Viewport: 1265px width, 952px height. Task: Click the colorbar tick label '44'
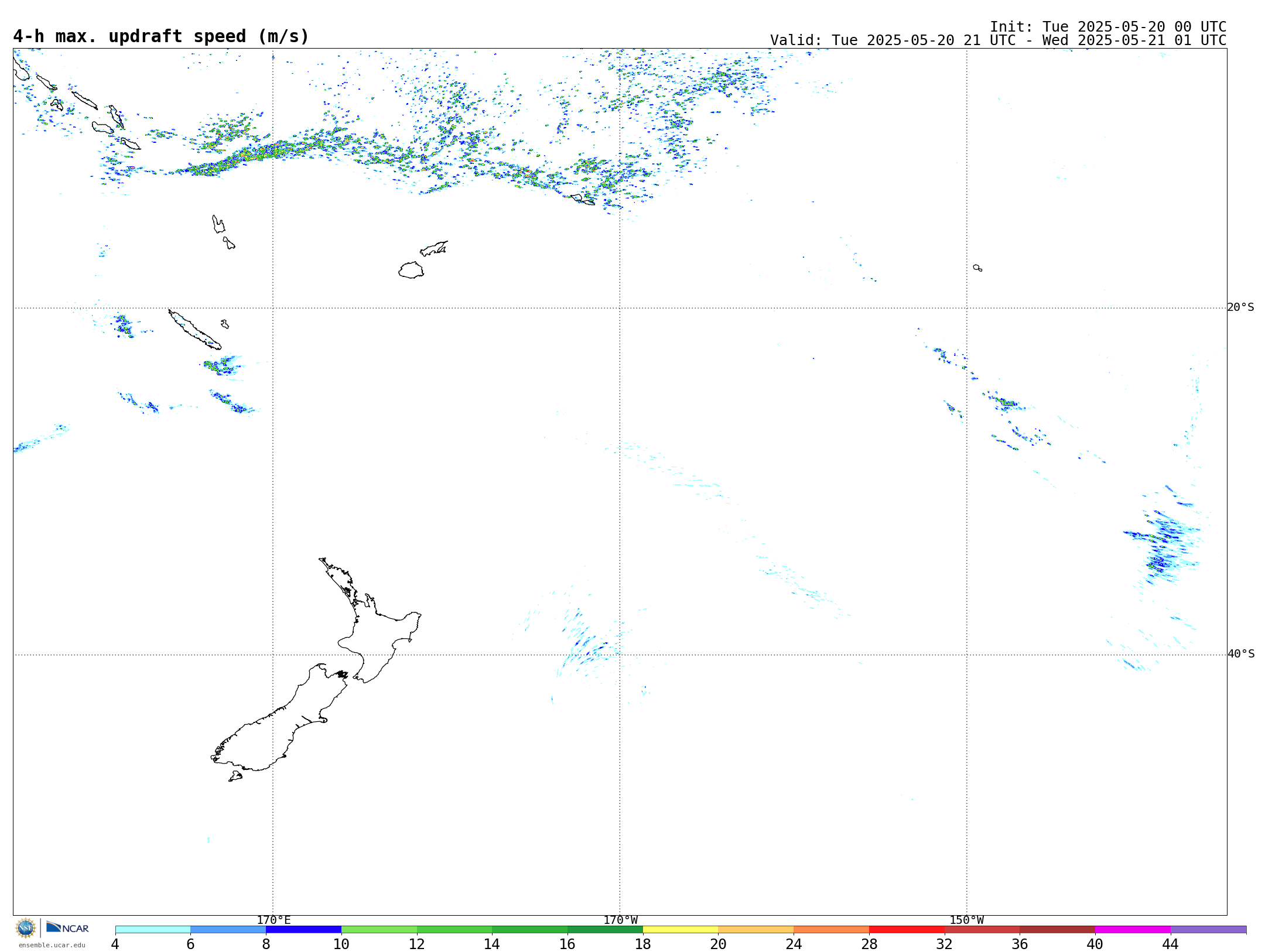click(x=1170, y=944)
